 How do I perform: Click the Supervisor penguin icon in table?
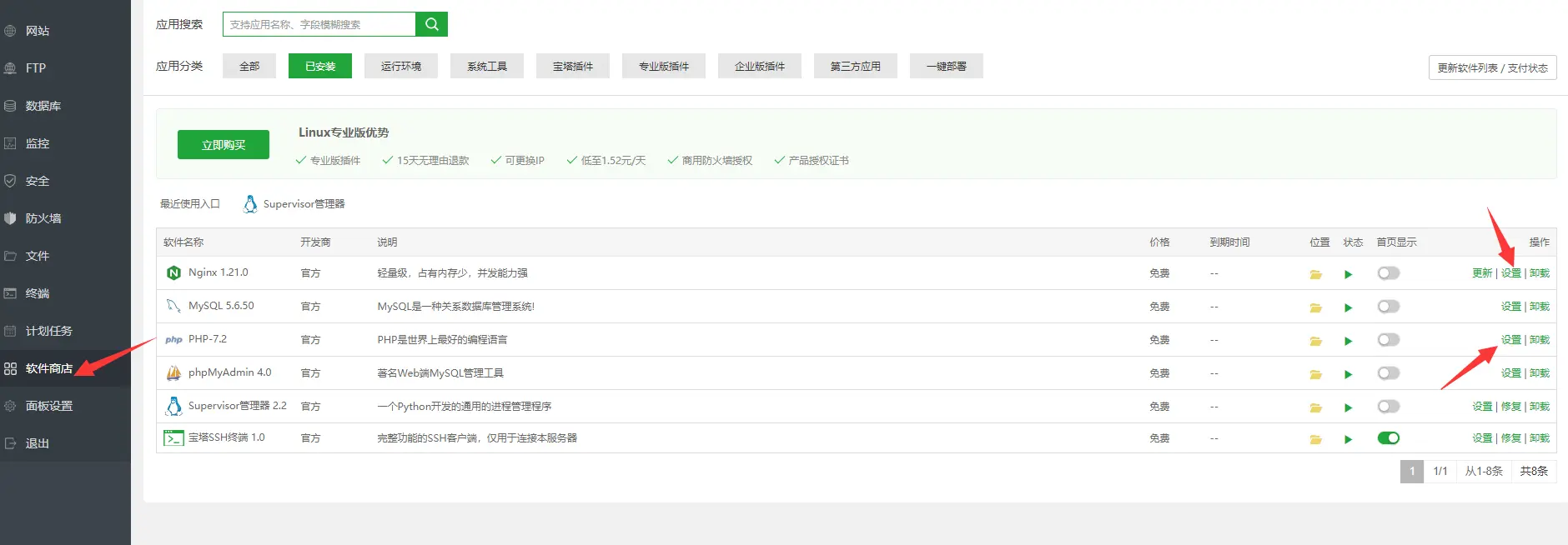pyautogui.click(x=173, y=406)
